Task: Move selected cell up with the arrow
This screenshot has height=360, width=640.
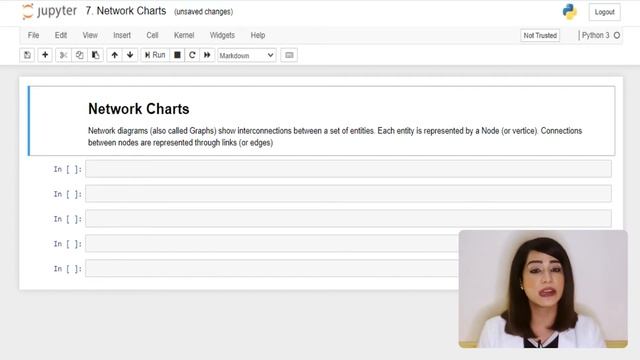Action: 114,55
